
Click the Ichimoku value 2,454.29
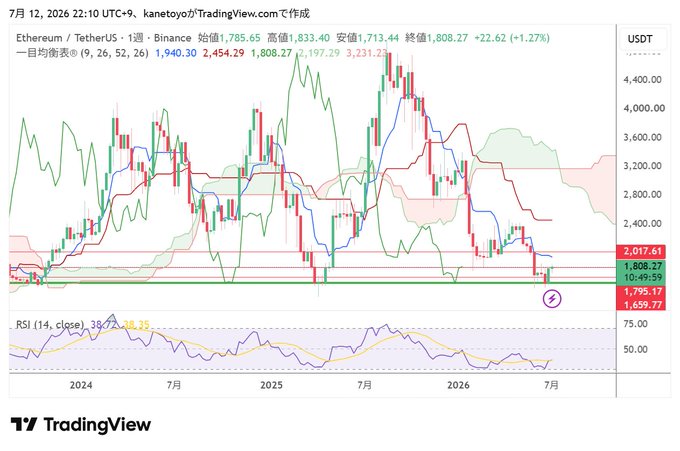point(223,53)
